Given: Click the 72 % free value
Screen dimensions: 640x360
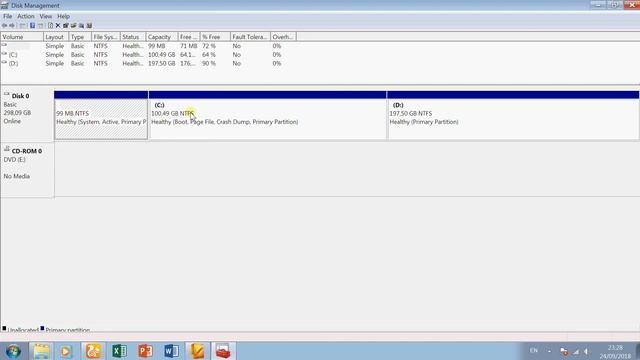Looking at the screenshot, I should pyautogui.click(x=209, y=46).
